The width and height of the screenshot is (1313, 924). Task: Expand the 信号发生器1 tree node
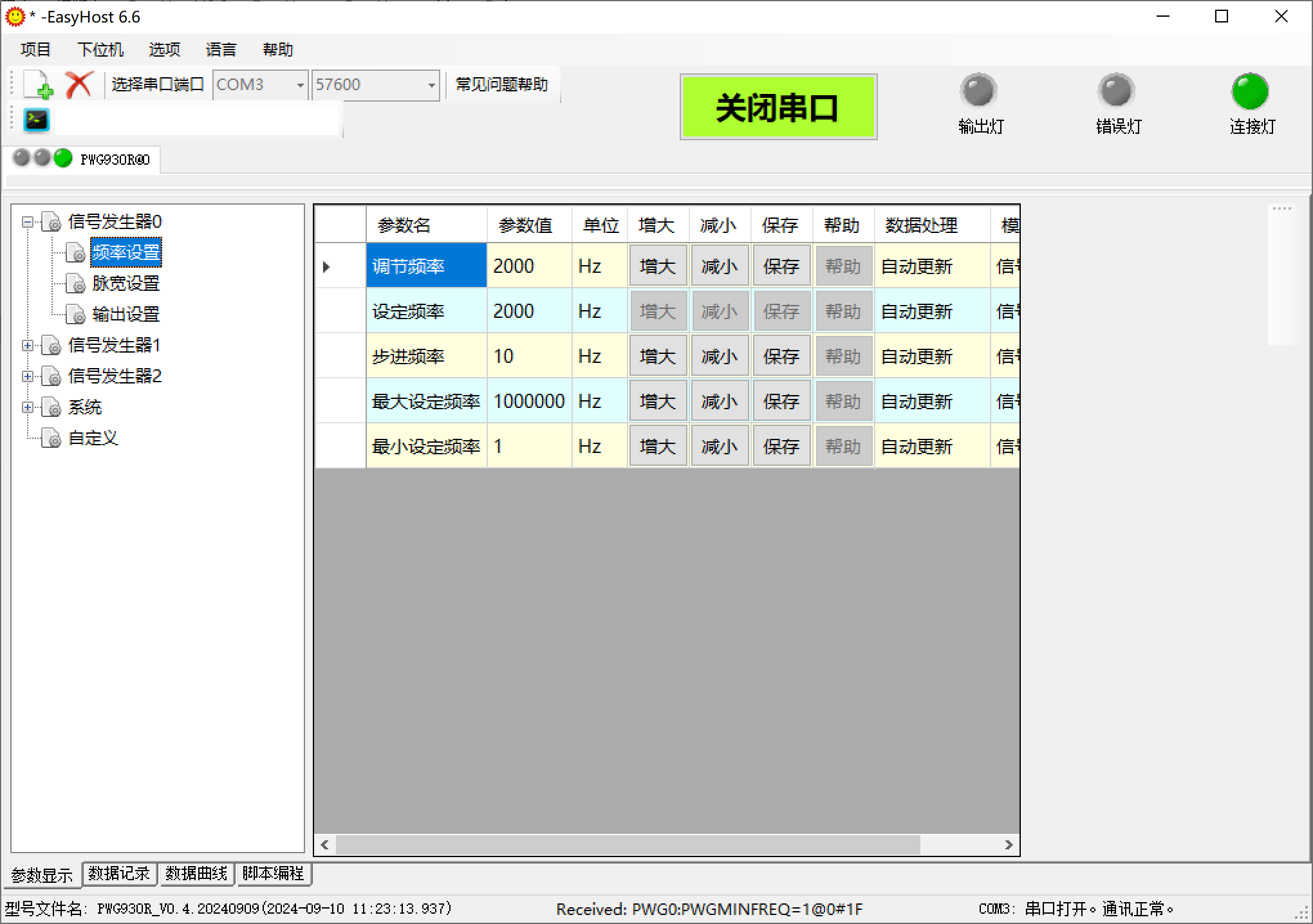(x=27, y=346)
